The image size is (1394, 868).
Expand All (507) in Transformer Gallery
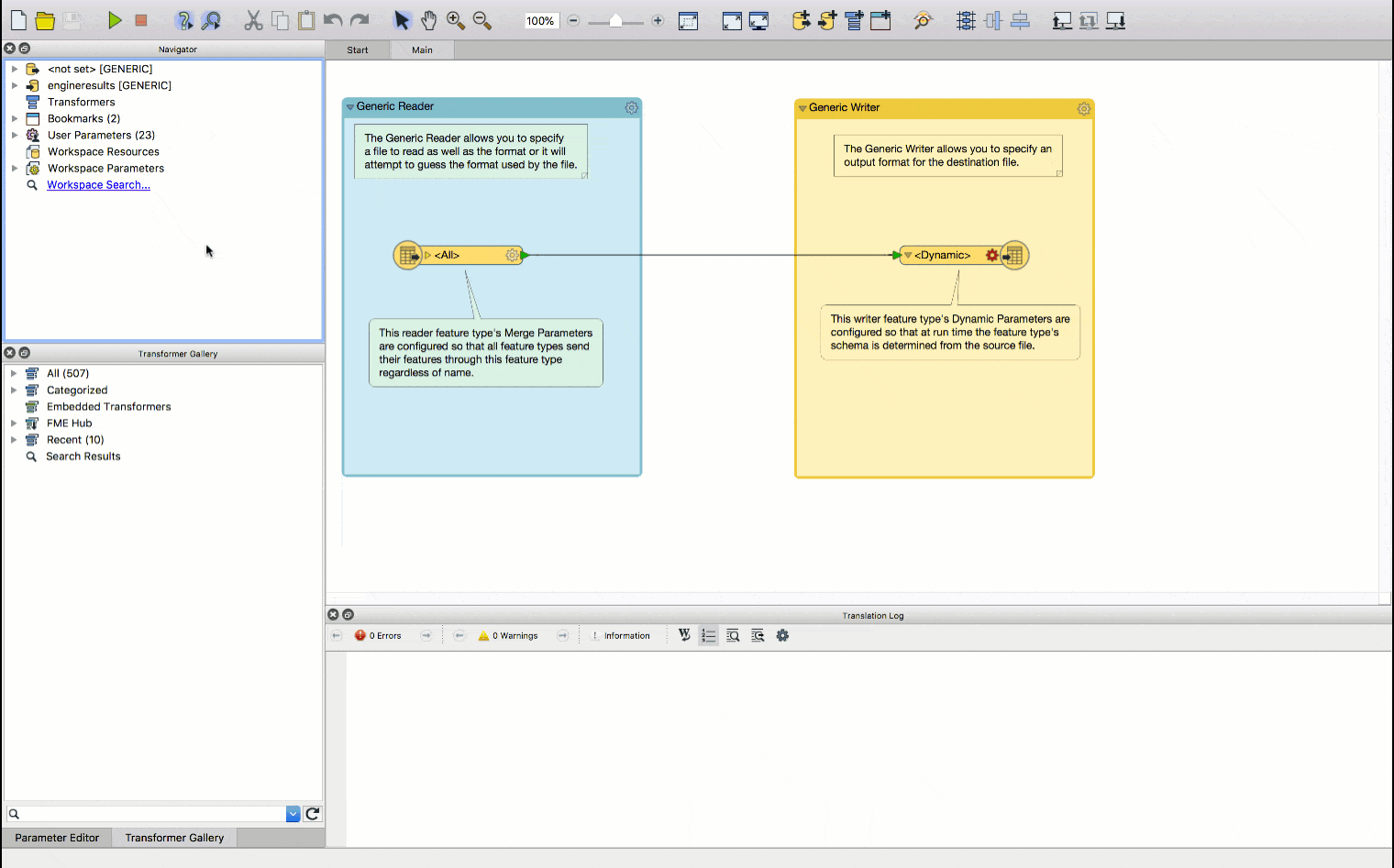click(14, 373)
